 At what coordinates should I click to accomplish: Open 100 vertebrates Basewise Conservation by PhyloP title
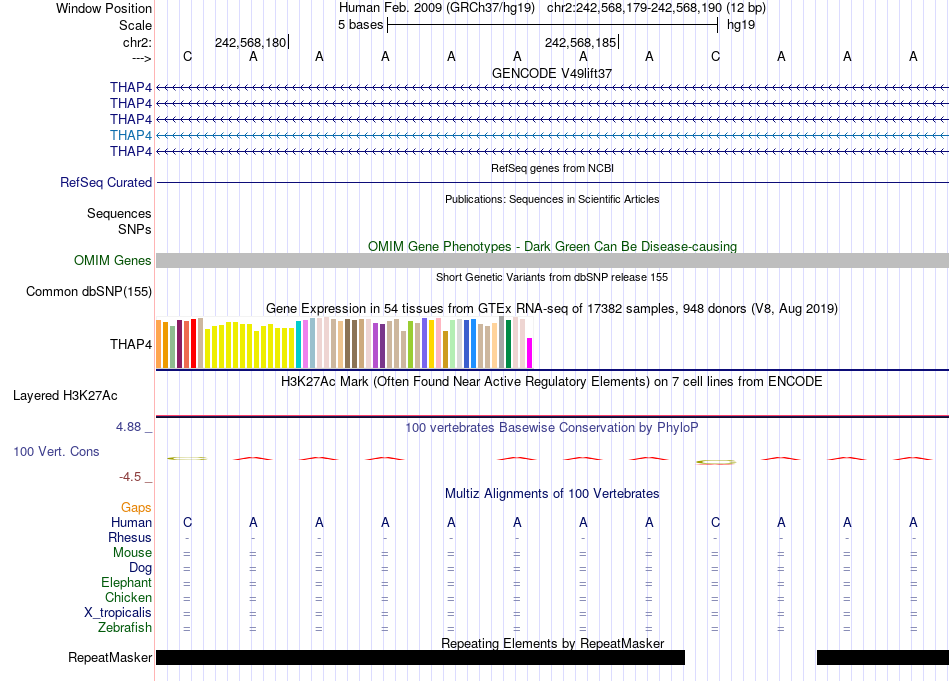pos(552,428)
